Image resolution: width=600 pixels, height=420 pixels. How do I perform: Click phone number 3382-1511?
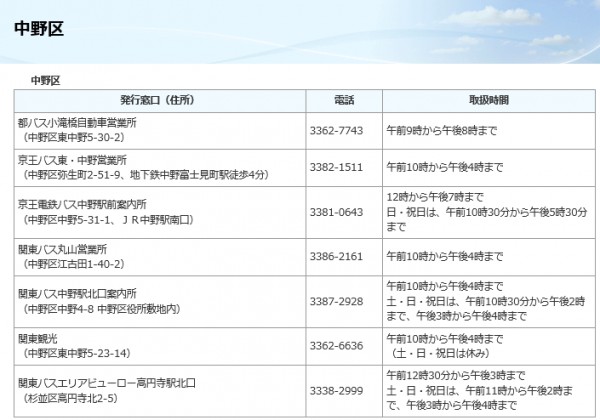[x=336, y=168]
